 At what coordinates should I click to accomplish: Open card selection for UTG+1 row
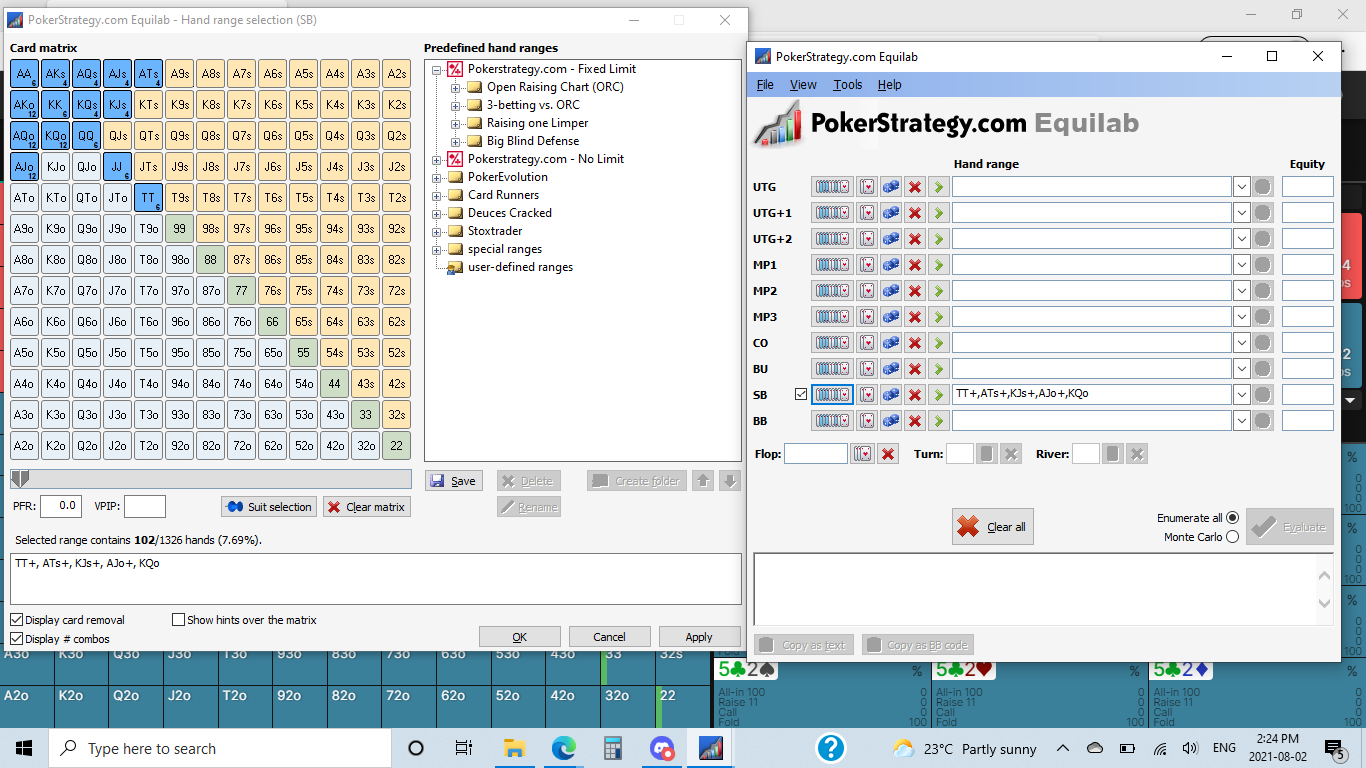click(x=867, y=213)
